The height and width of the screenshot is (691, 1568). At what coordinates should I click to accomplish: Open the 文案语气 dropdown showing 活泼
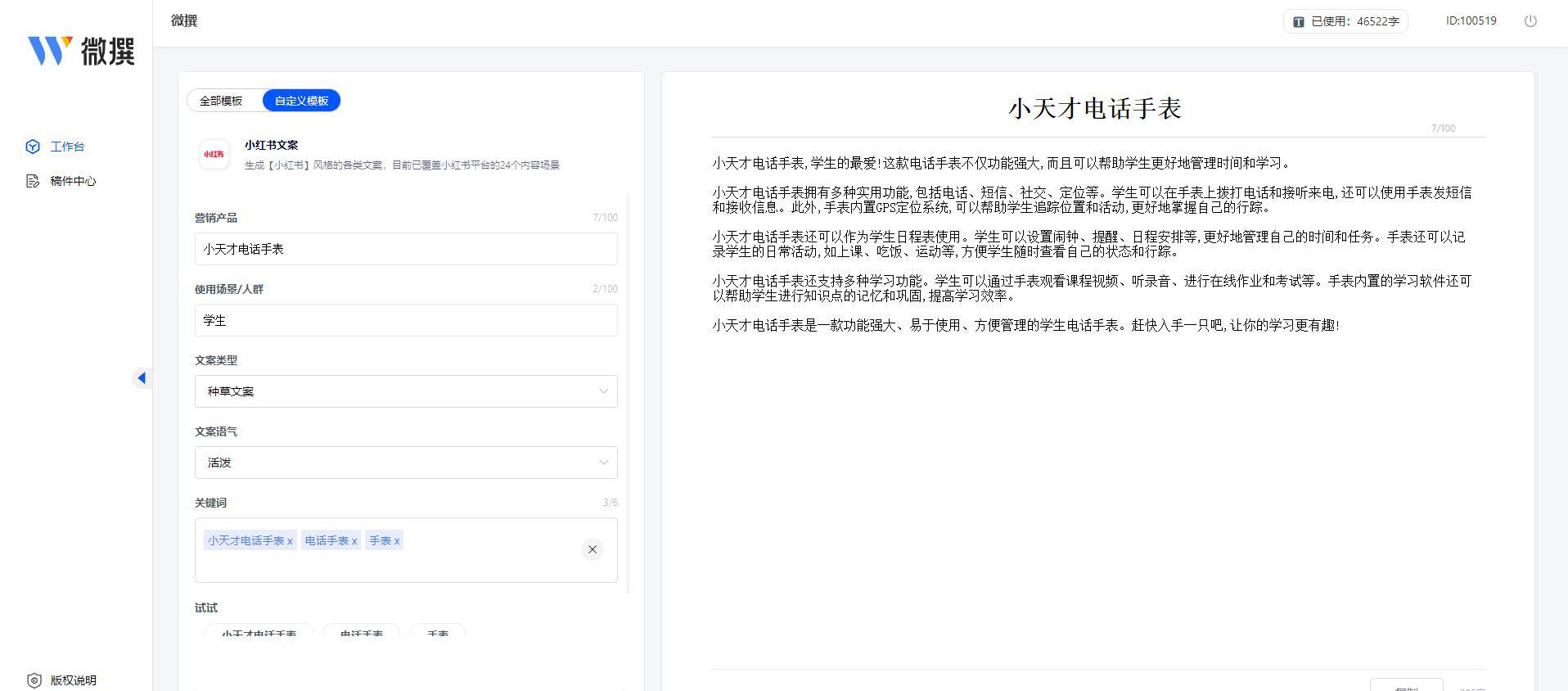[406, 463]
